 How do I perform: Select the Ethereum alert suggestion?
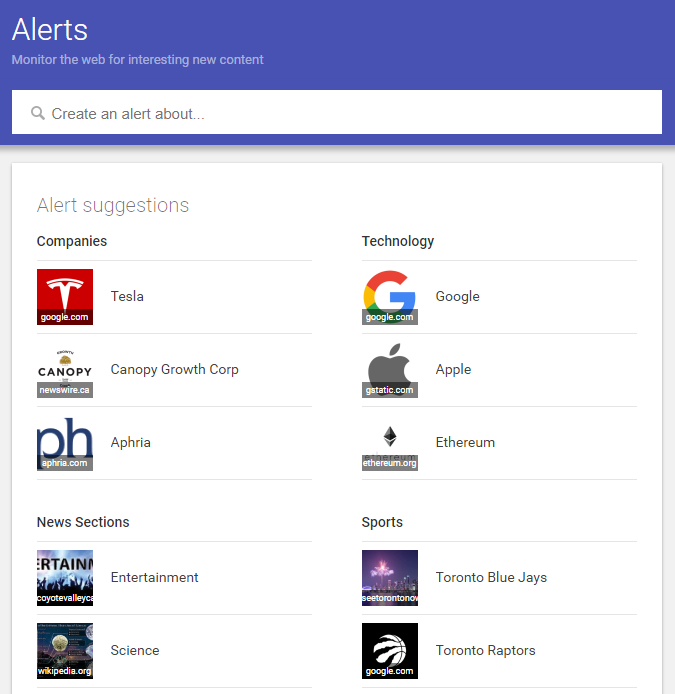tap(499, 443)
